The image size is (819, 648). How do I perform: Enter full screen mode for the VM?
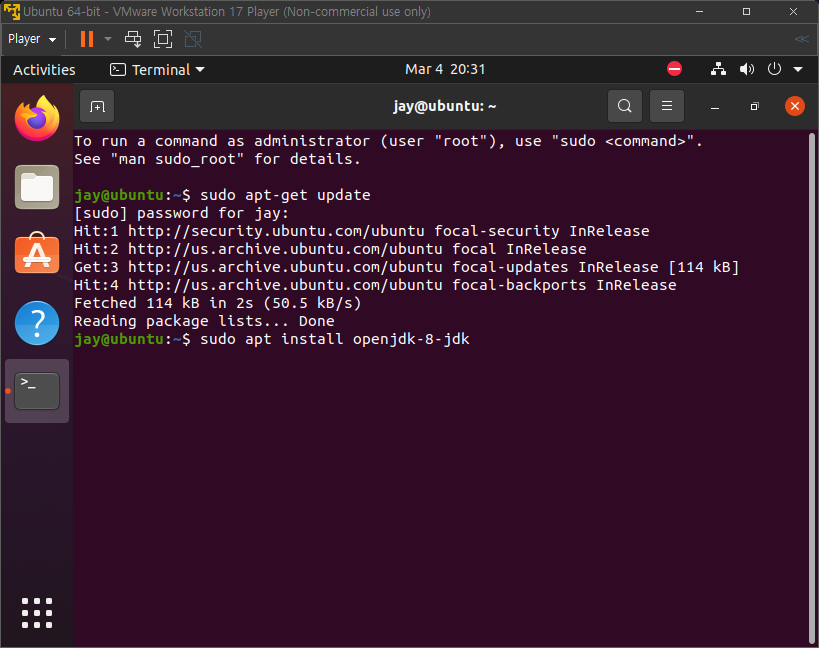tap(162, 39)
